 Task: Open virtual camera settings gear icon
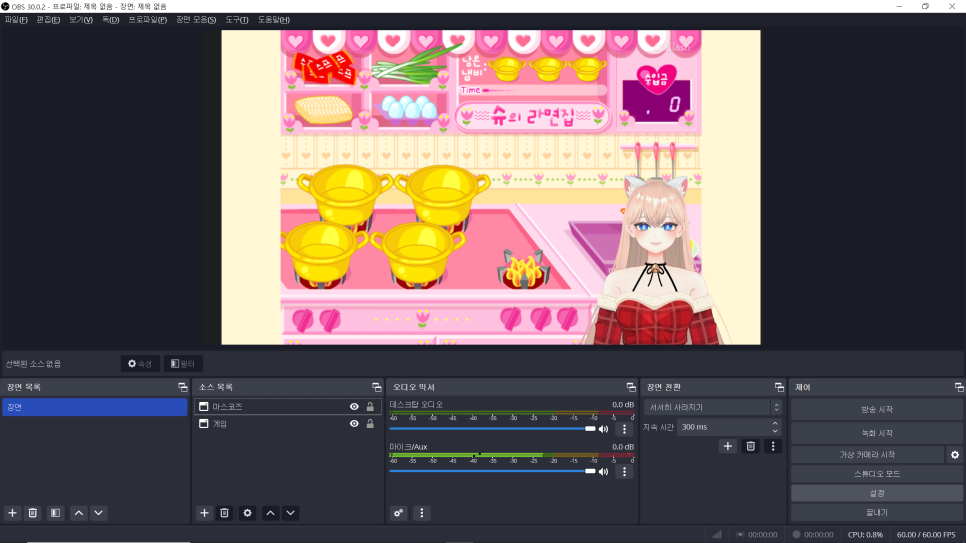tap(955, 455)
